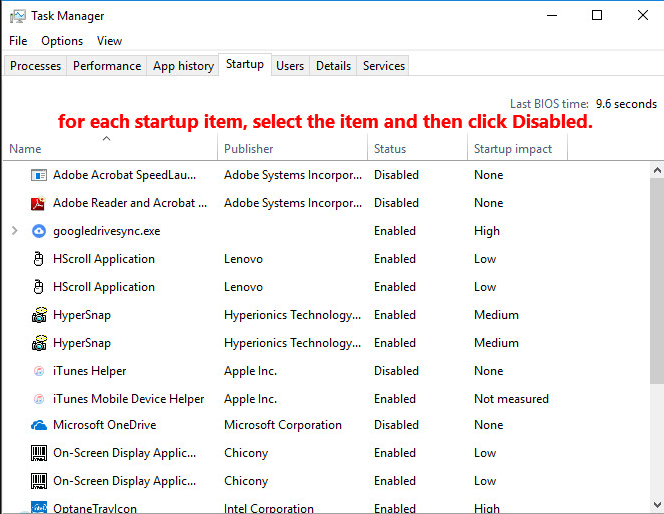Image resolution: width=664 pixels, height=514 pixels.
Task: Select the iTunes Helper row name
Action: point(89,371)
